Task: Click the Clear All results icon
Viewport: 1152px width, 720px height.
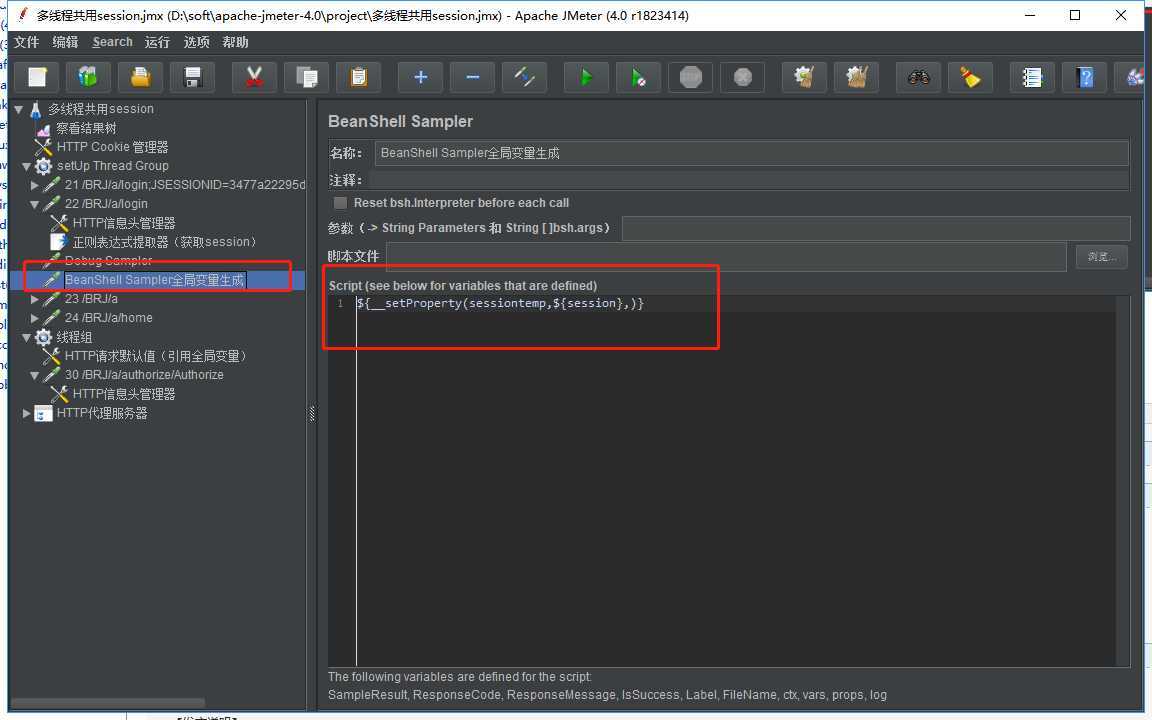Action: [x=857, y=77]
